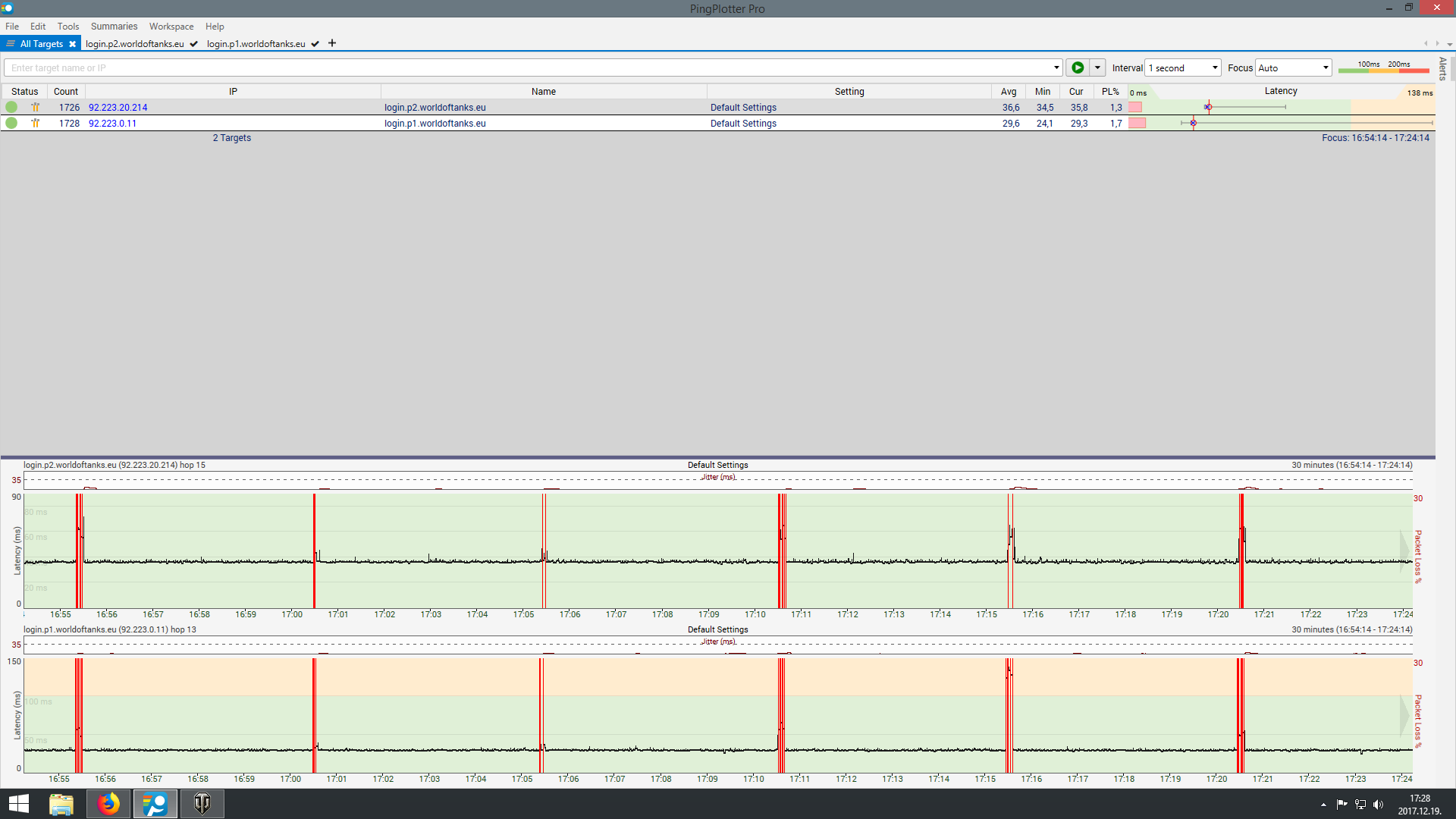The width and height of the screenshot is (1456, 819).
Task: Click p2 graph packet loss spike near 17:00
Action: [x=314, y=551]
